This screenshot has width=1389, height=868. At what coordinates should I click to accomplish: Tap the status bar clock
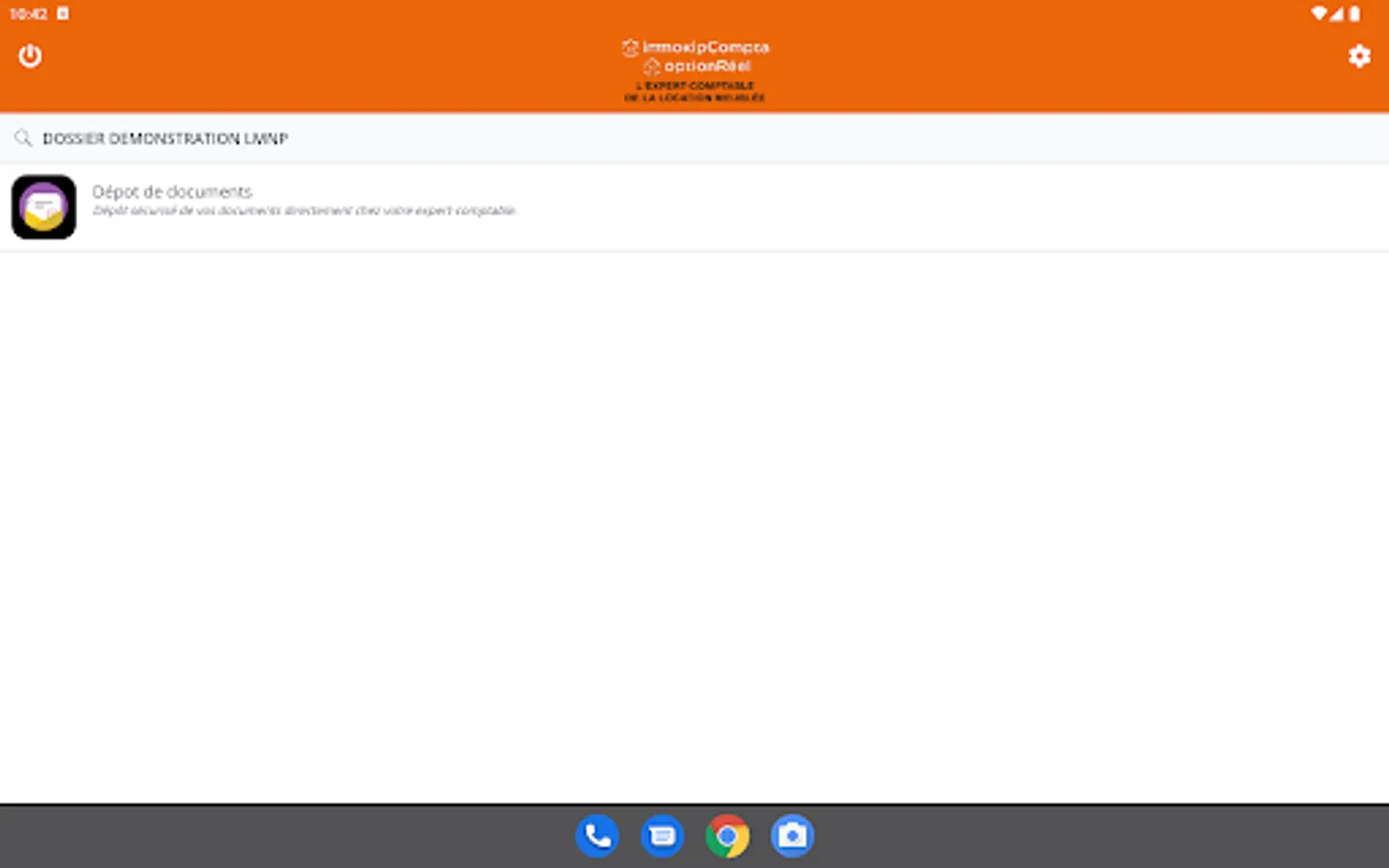tap(28, 14)
